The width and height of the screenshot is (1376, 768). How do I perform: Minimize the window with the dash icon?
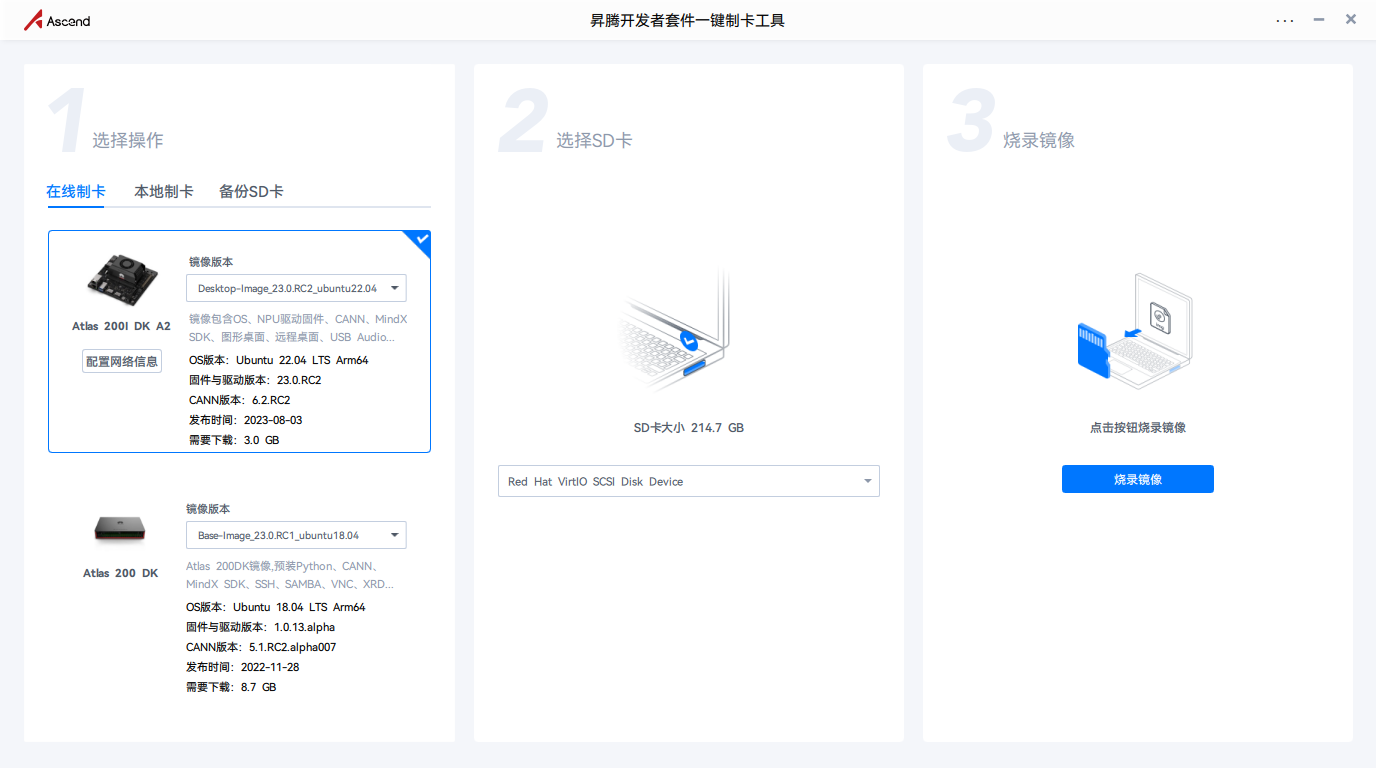click(1319, 19)
